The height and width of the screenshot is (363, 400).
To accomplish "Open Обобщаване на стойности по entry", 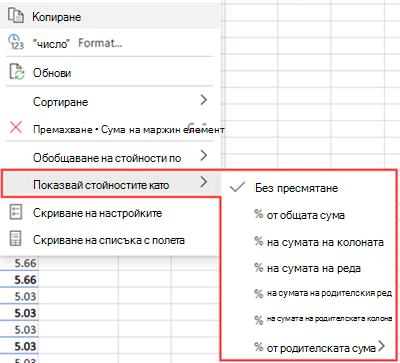I will [110, 157].
